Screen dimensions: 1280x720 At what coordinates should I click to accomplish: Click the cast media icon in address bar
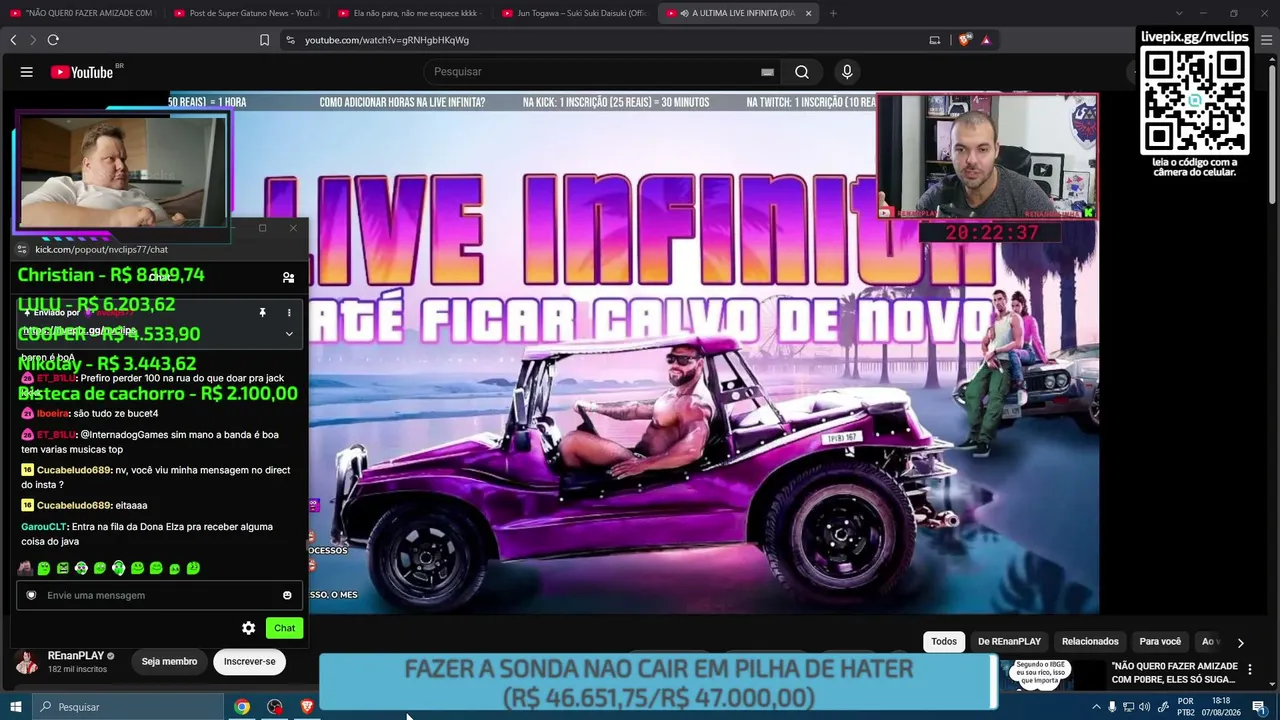click(x=935, y=40)
